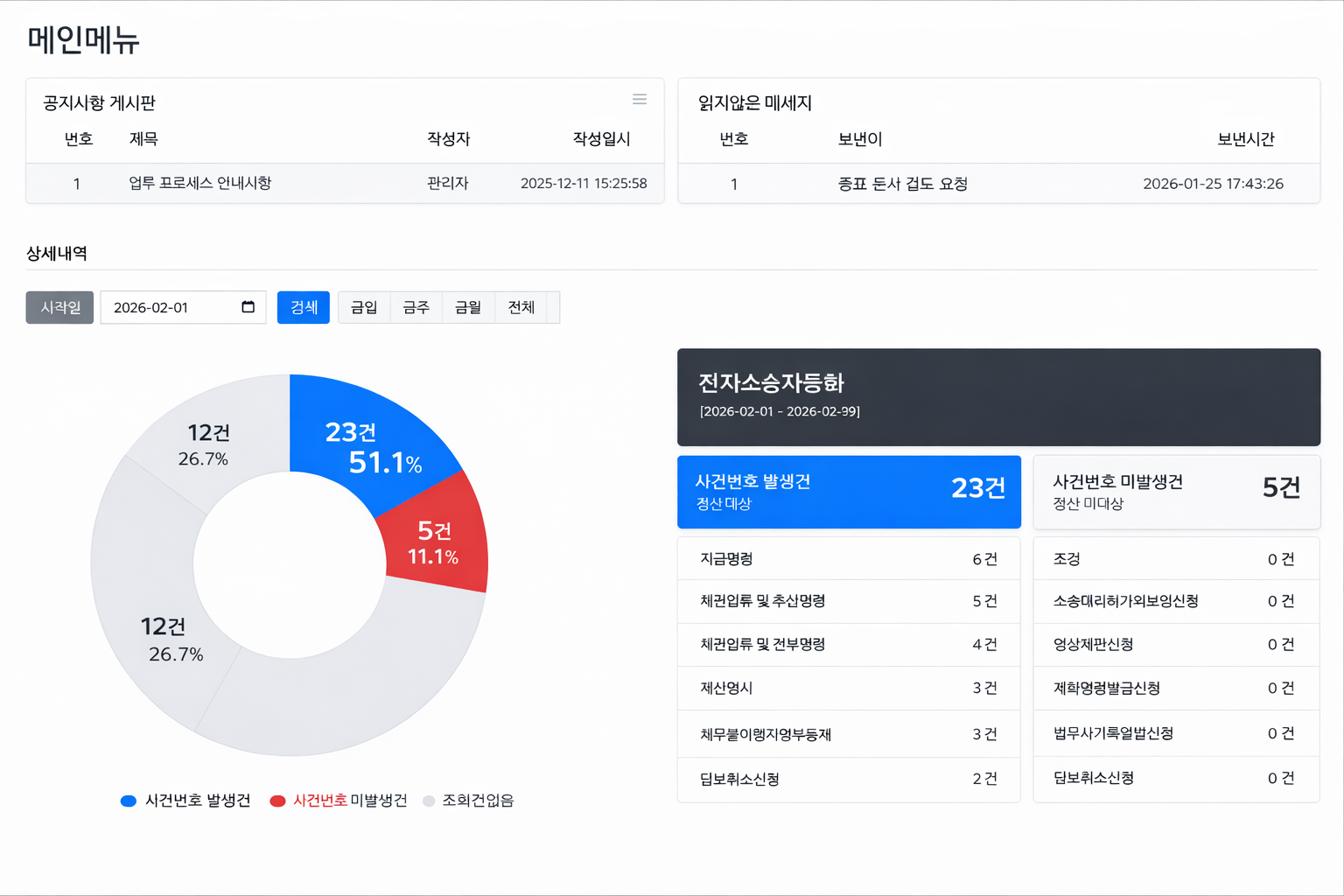1344x896 pixels.
Task: Click the red legend dot for 사건번호 미발생건
Action: tap(277, 800)
